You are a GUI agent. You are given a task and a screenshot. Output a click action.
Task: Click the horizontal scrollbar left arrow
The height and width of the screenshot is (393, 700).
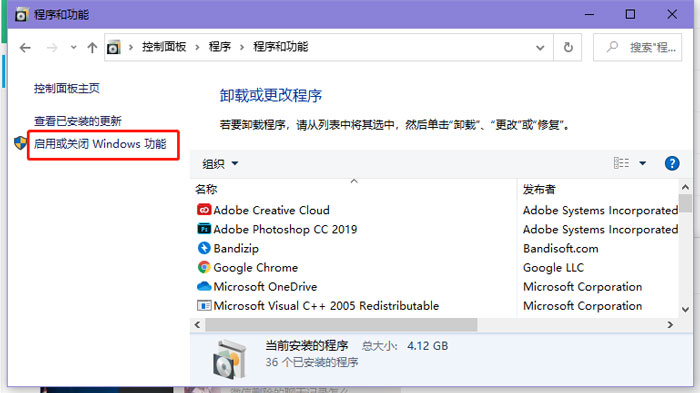pyautogui.click(x=197, y=325)
